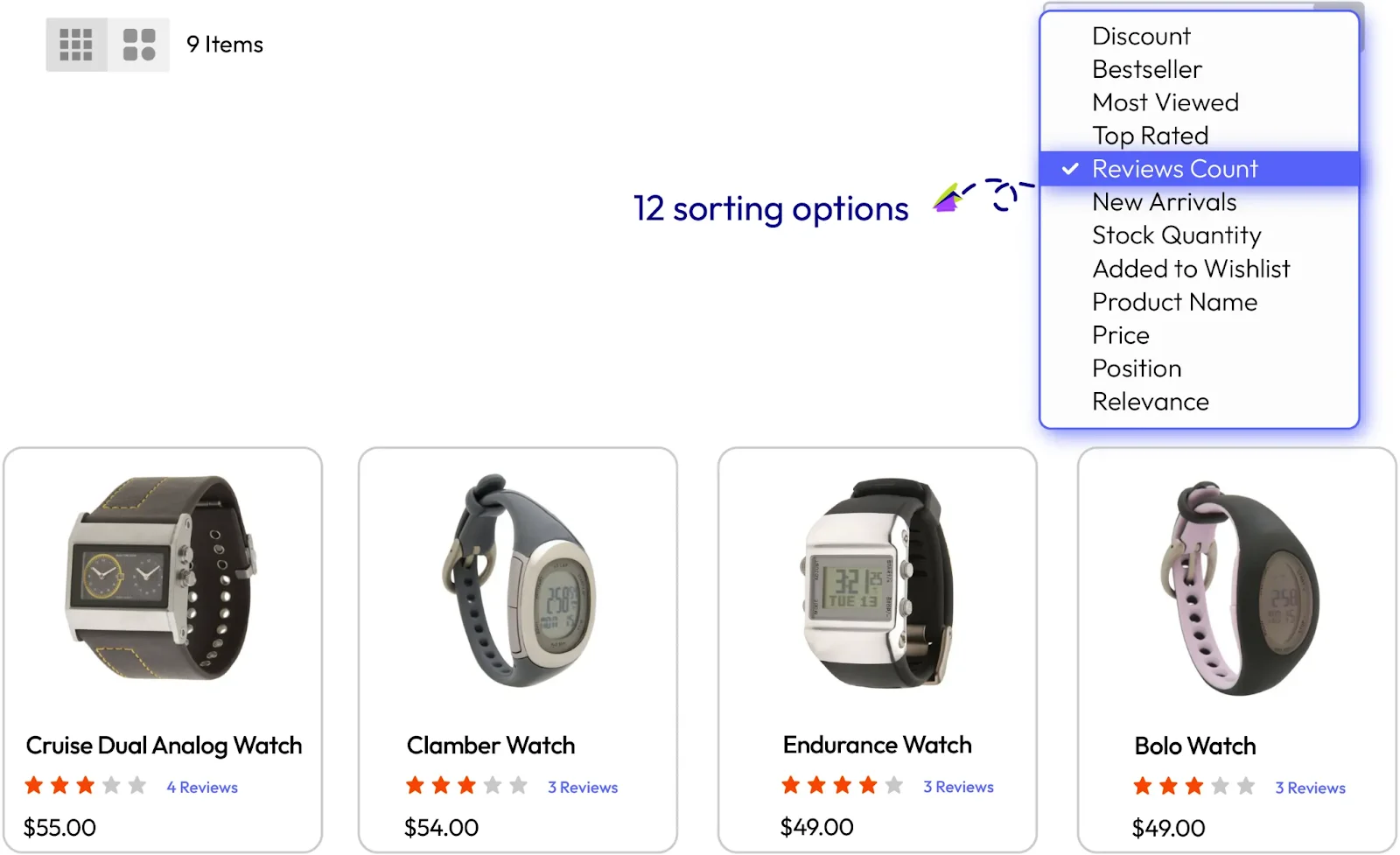Click the Clamber Watch title

click(x=490, y=746)
